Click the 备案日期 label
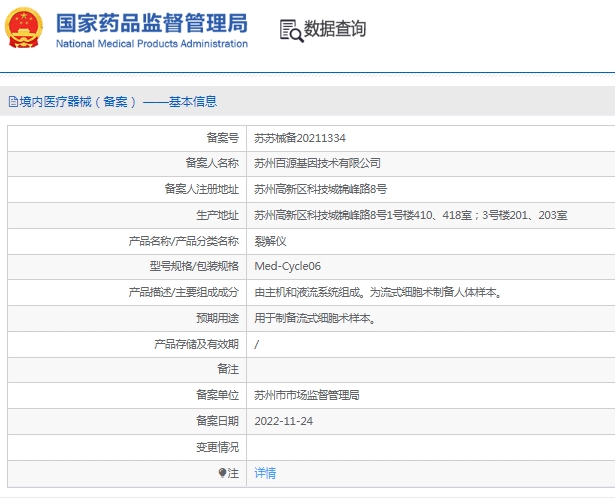Image resolution: width=615 pixels, height=503 pixels. coord(218,421)
